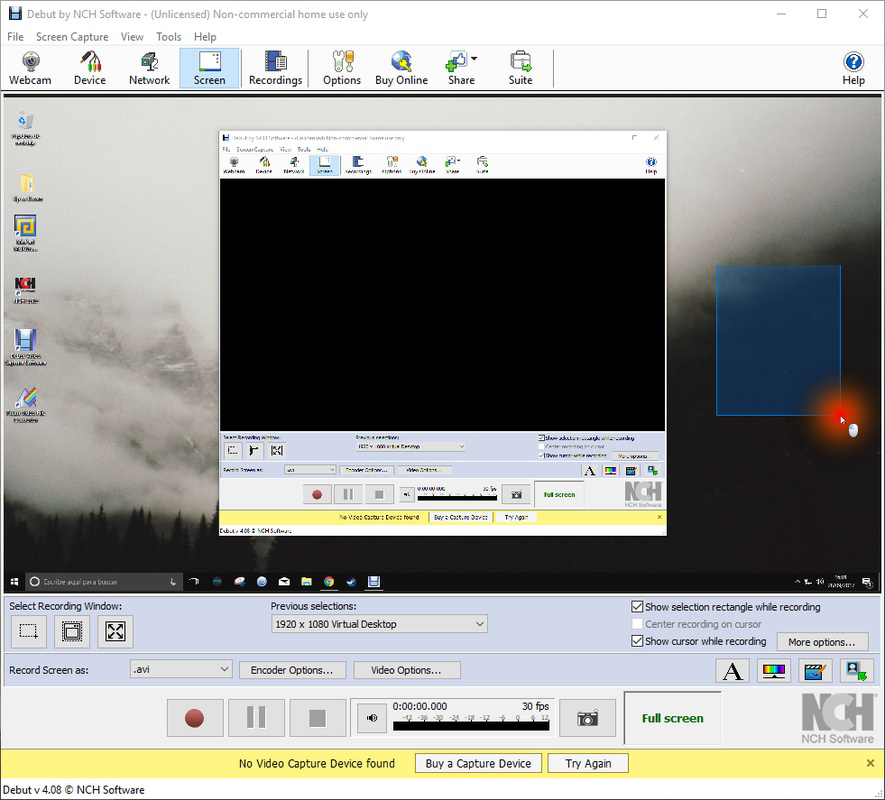This screenshot has width=885, height=800.
Task: Select the Screen capture mode
Action: point(209,68)
